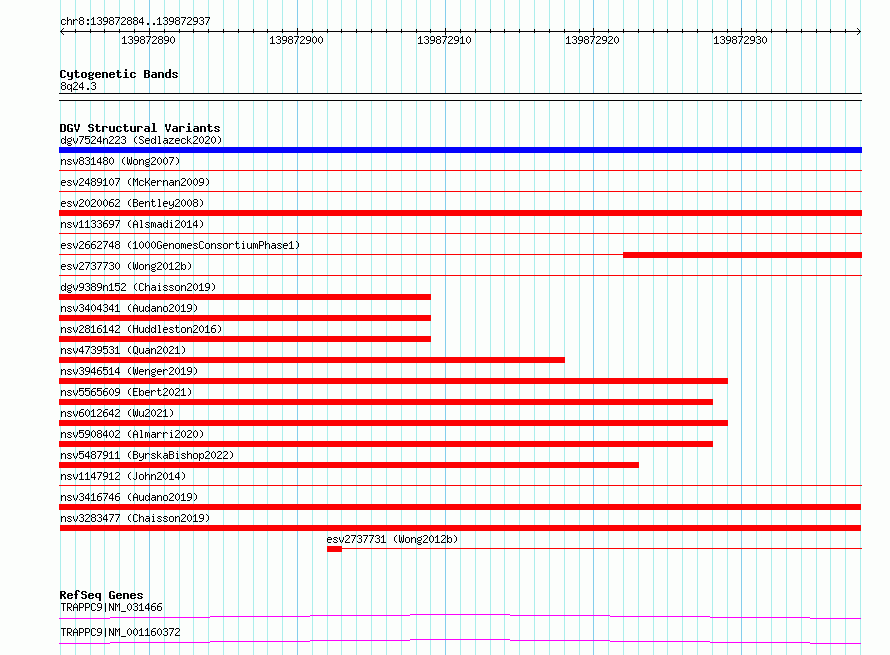890x655 pixels.
Task: Click ruler position 139872920
Action: click(x=593, y=40)
